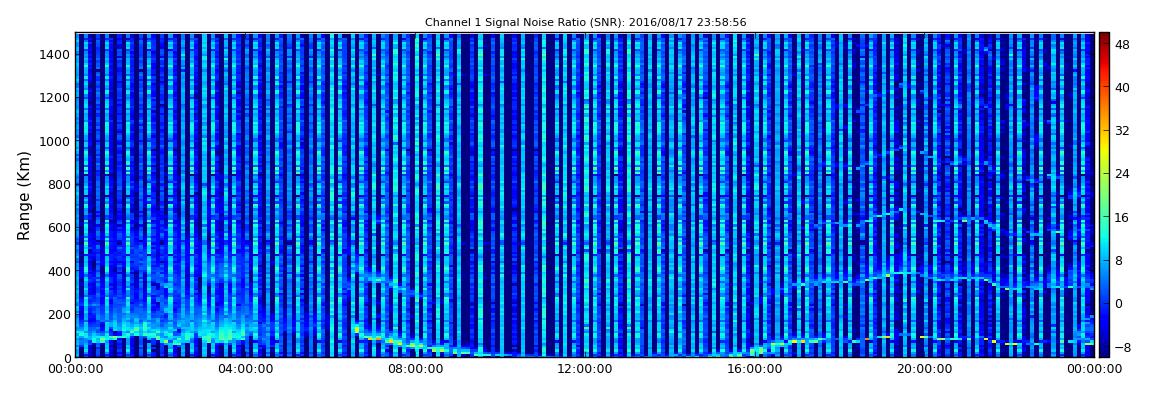Click the 12:00:00 time tick label
The image size is (1150, 407).
tap(585, 370)
